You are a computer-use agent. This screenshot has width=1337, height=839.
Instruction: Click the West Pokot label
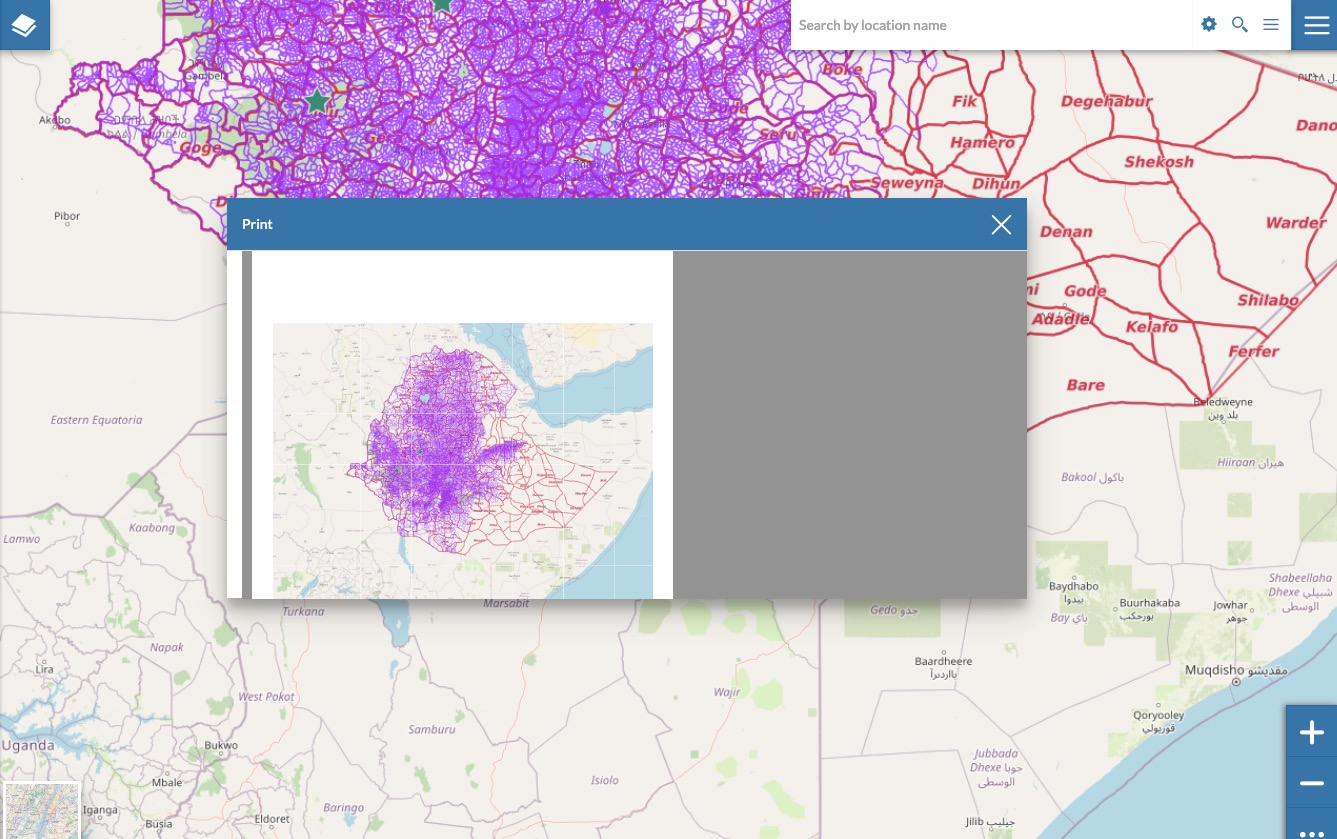[267, 696]
